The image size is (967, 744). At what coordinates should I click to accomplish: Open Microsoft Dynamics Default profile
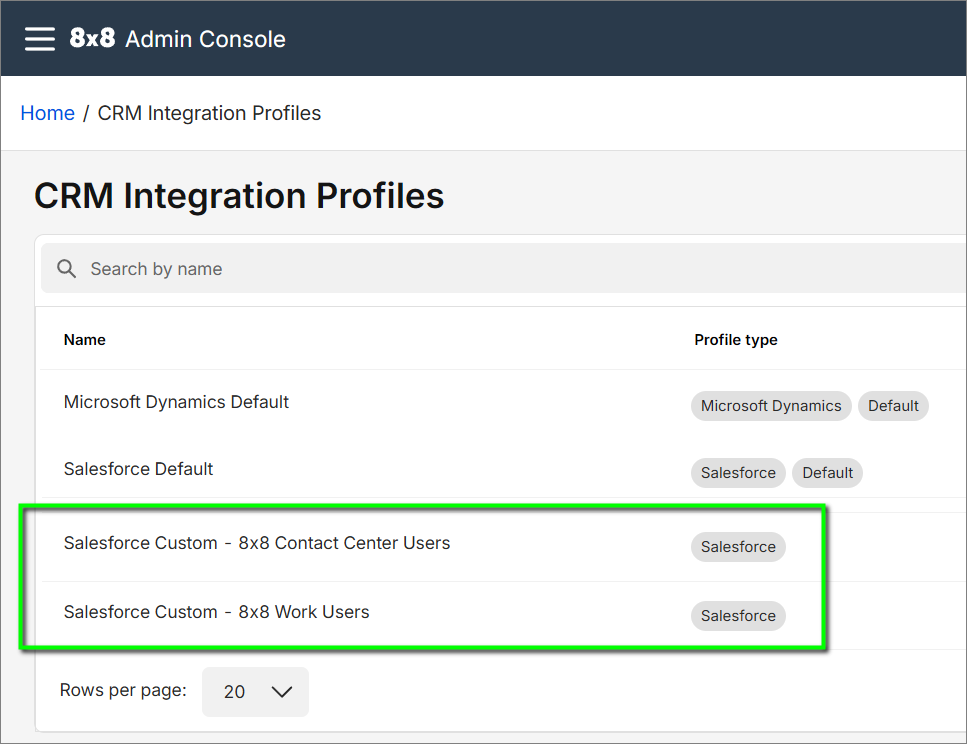pyautogui.click(x=176, y=402)
